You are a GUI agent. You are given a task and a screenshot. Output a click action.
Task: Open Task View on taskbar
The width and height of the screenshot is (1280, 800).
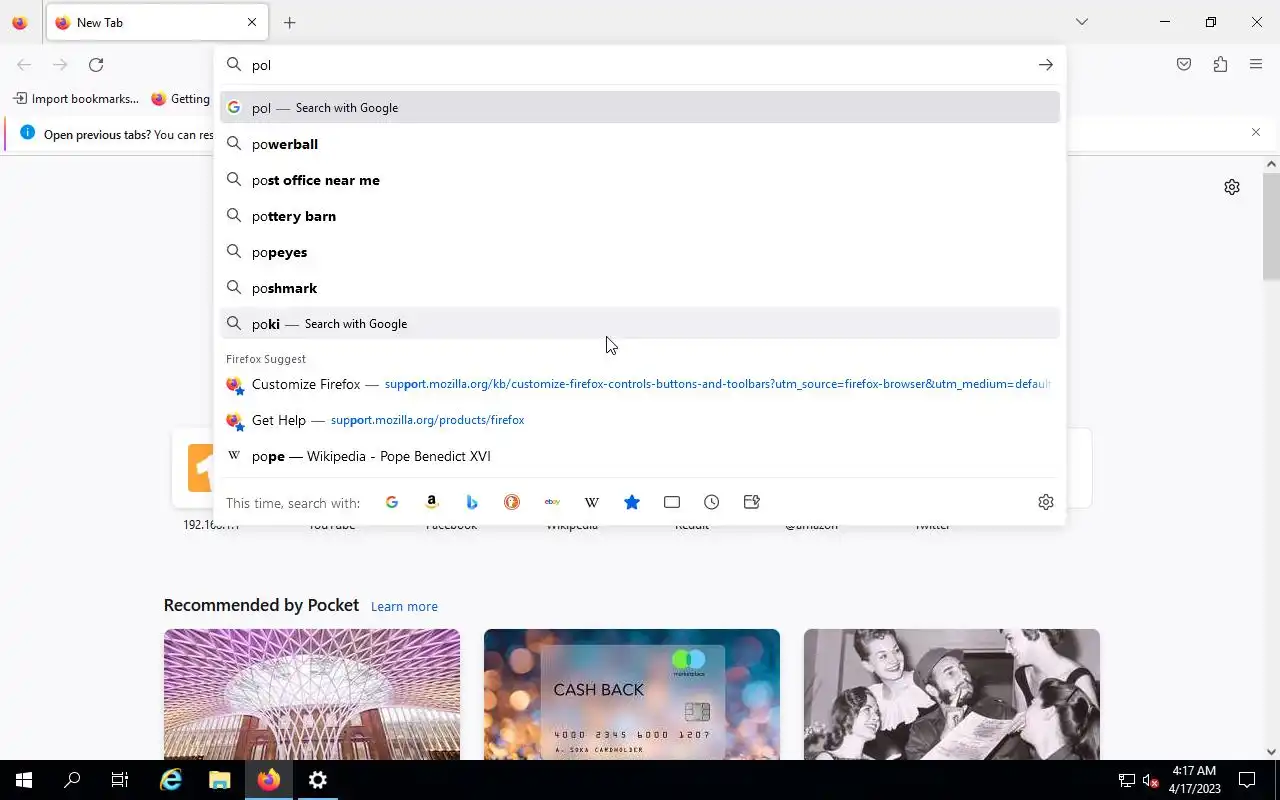[120, 780]
